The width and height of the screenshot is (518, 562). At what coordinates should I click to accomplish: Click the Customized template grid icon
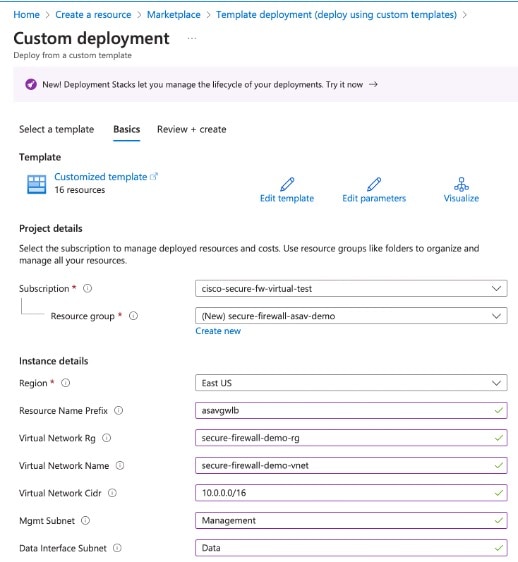[x=37, y=184]
